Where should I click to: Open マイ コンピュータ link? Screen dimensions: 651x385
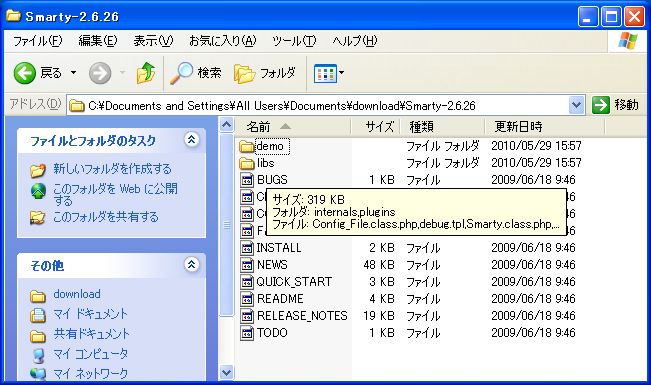[91, 354]
